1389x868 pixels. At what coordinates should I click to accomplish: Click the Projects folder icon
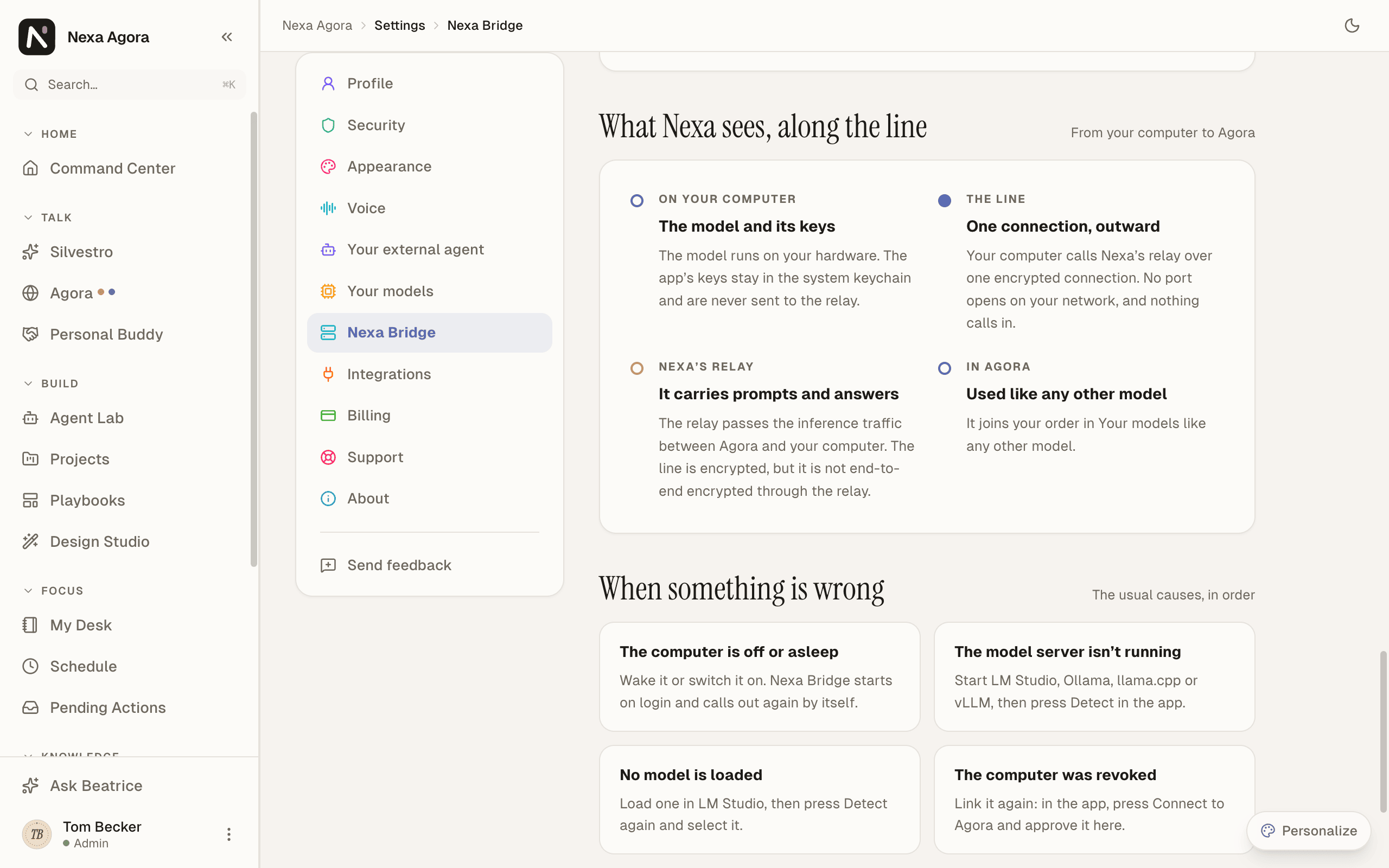(x=30, y=459)
